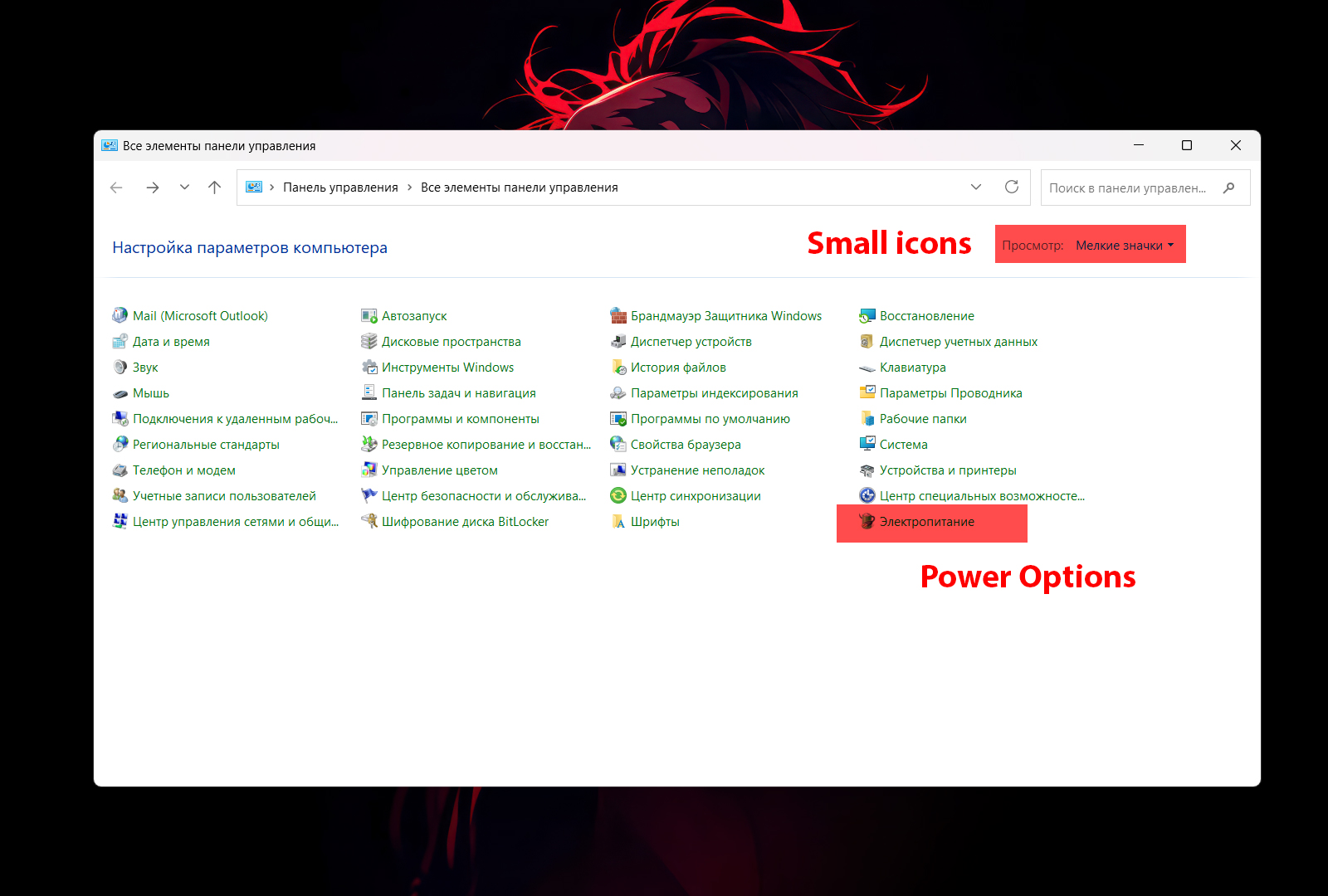The height and width of the screenshot is (896, 1328).
Task: Click the Мышь mouse icon
Action: click(120, 393)
